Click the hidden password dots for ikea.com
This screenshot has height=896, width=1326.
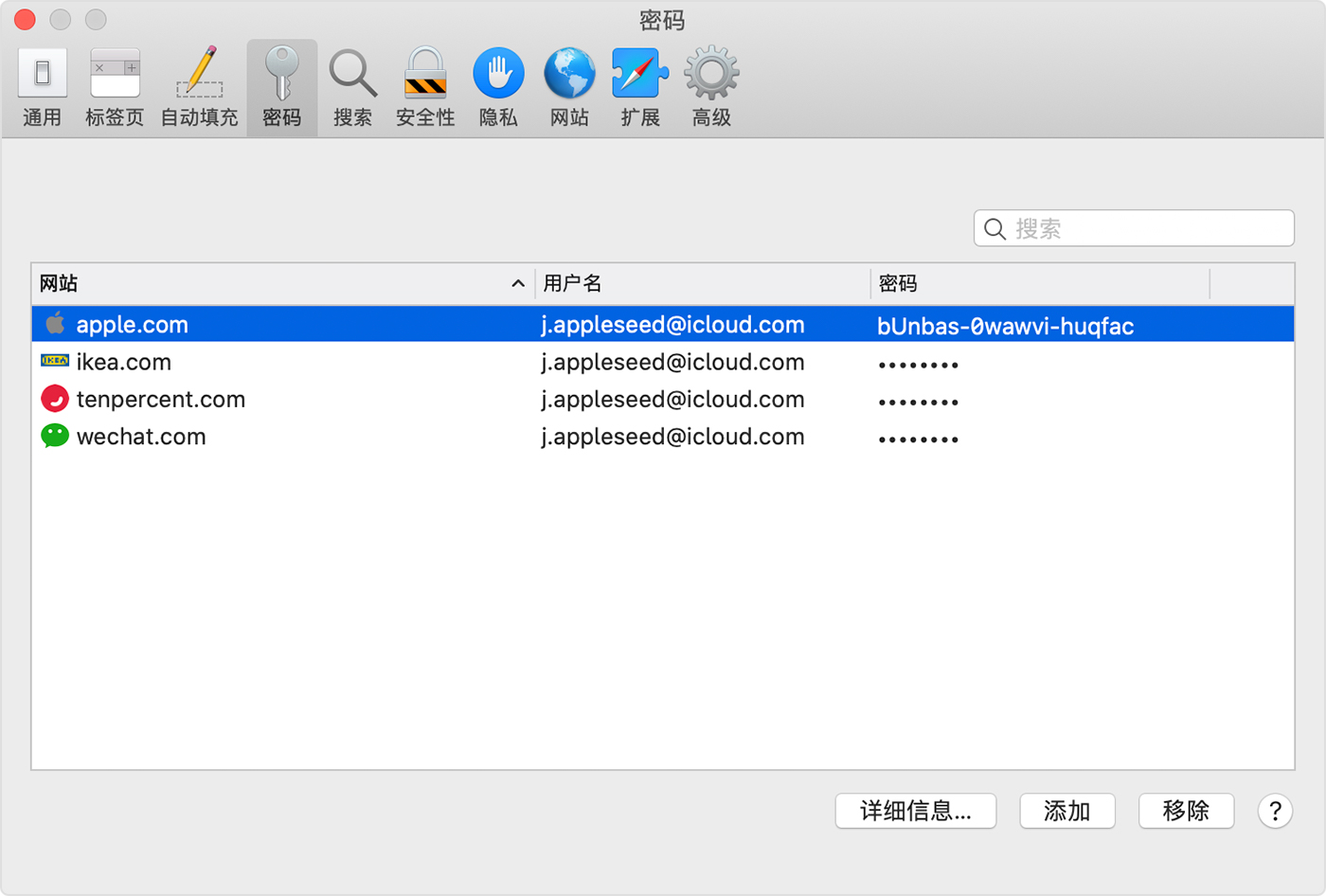(918, 365)
